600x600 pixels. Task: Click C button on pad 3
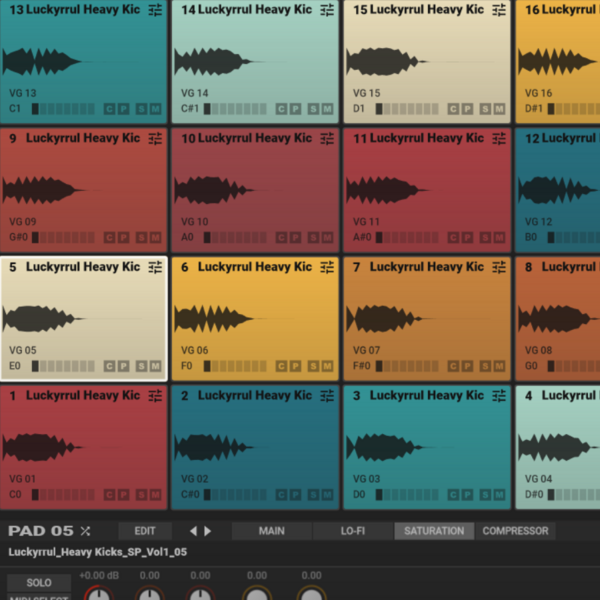coord(453,495)
